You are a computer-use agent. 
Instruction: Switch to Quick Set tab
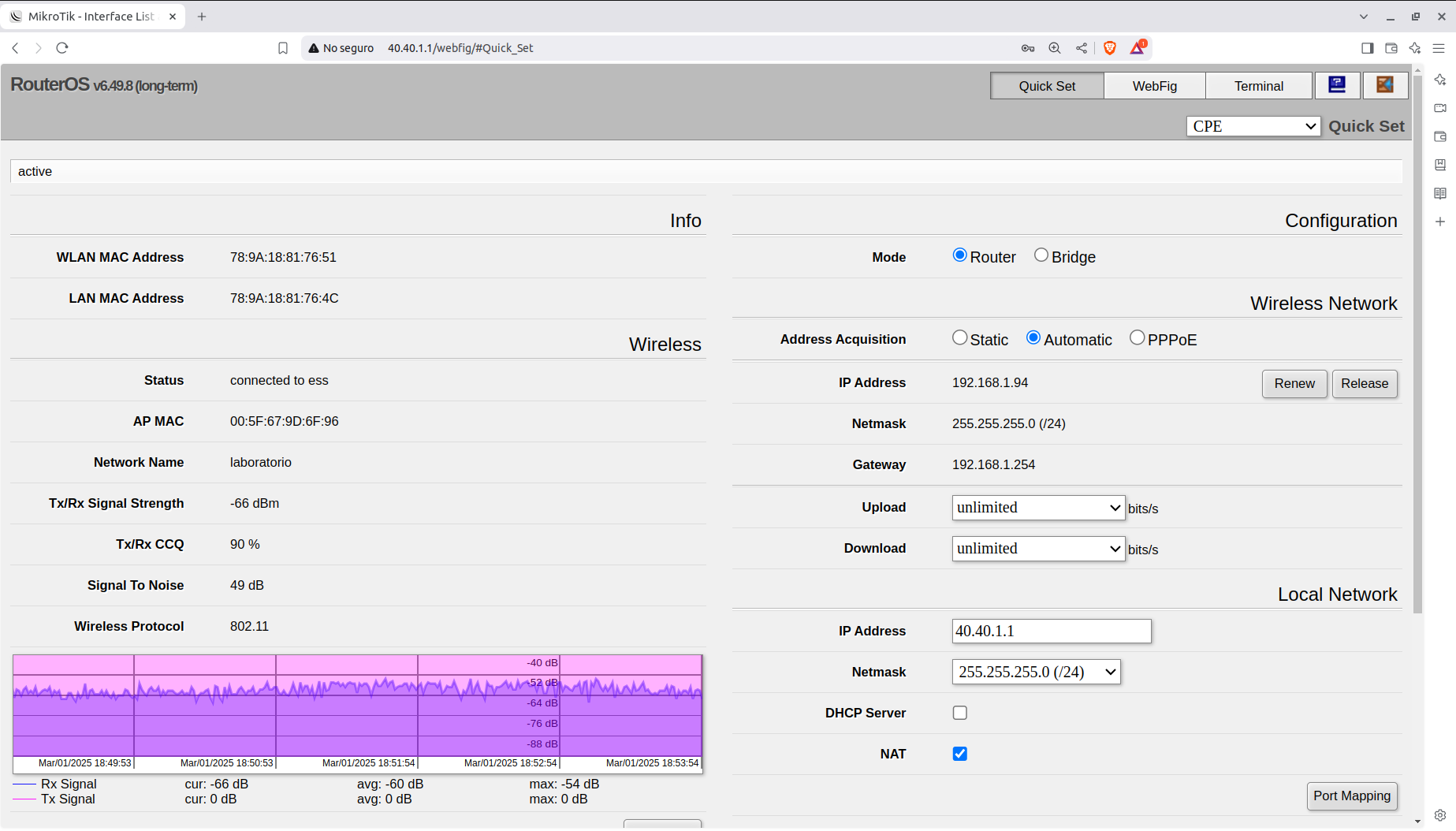click(x=1047, y=86)
